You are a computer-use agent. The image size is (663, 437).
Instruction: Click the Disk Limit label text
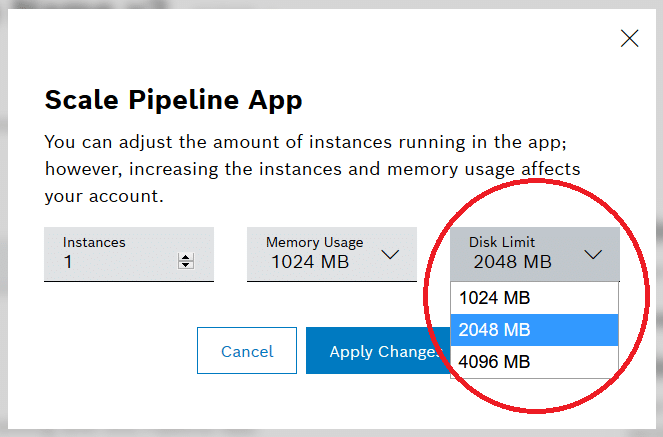click(x=502, y=242)
